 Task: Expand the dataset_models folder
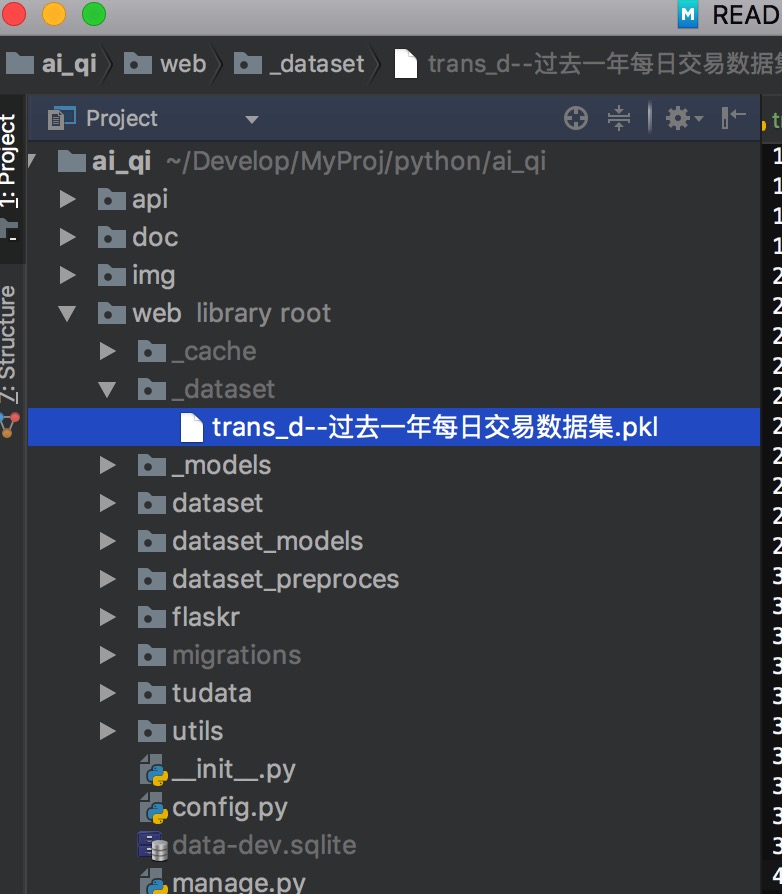click(x=107, y=541)
